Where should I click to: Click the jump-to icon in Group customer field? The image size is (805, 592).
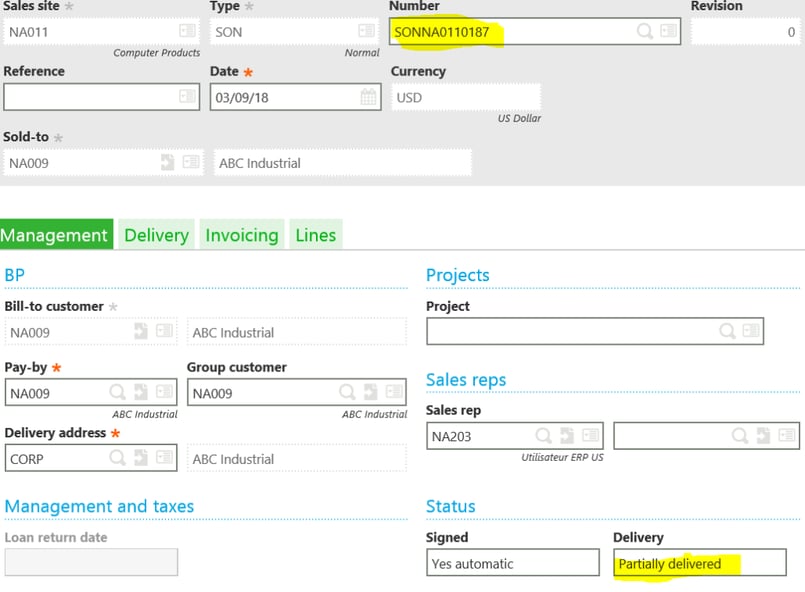(x=370, y=393)
